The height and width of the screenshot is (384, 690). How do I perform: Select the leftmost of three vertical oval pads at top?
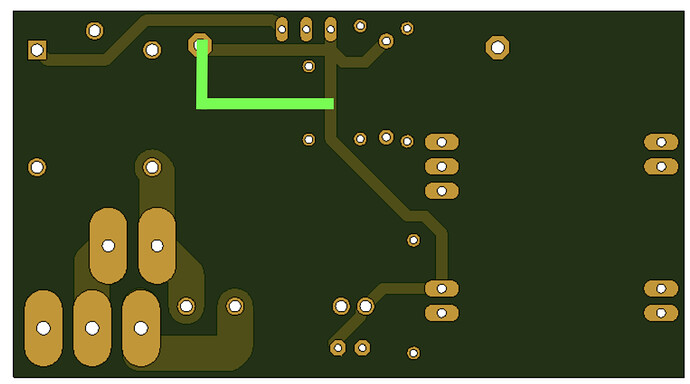pyautogui.click(x=282, y=29)
